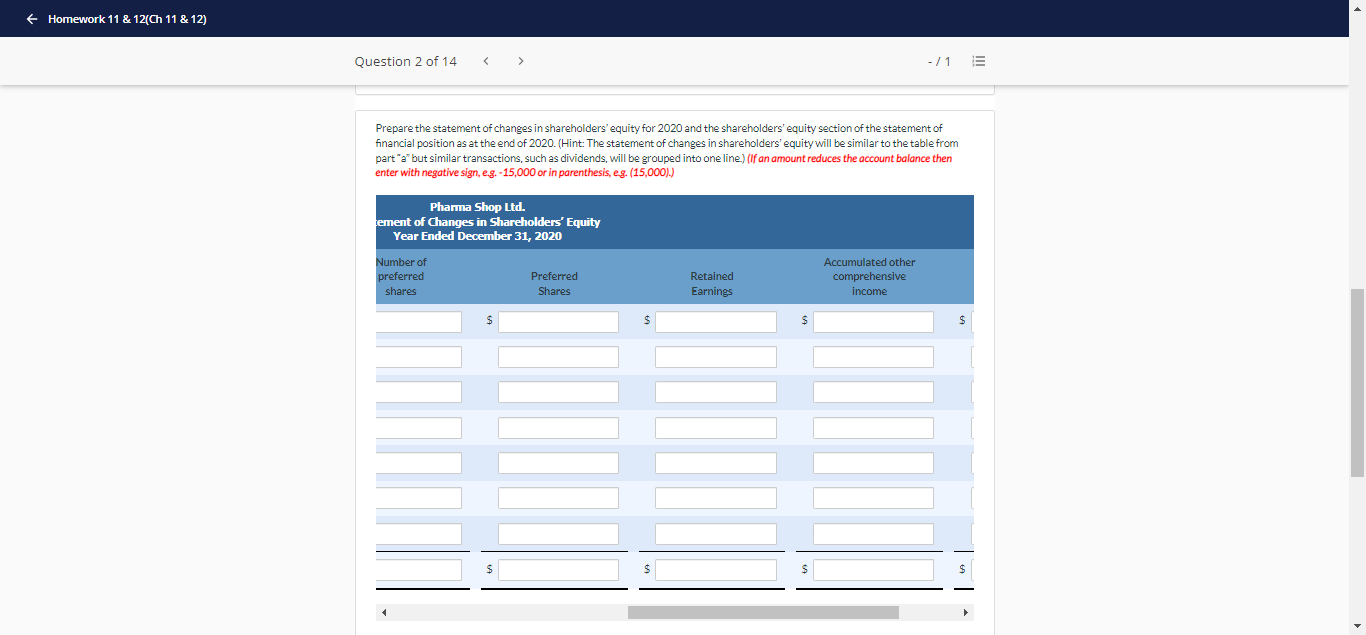Click total row Accumulated other comprehensive income input
The height and width of the screenshot is (635, 1366).
pyautogui.click(x=873, y=570)
